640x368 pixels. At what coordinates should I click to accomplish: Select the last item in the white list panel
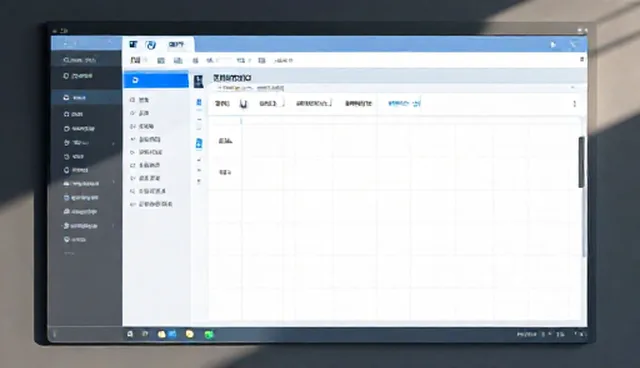click(x=151, y=204)
